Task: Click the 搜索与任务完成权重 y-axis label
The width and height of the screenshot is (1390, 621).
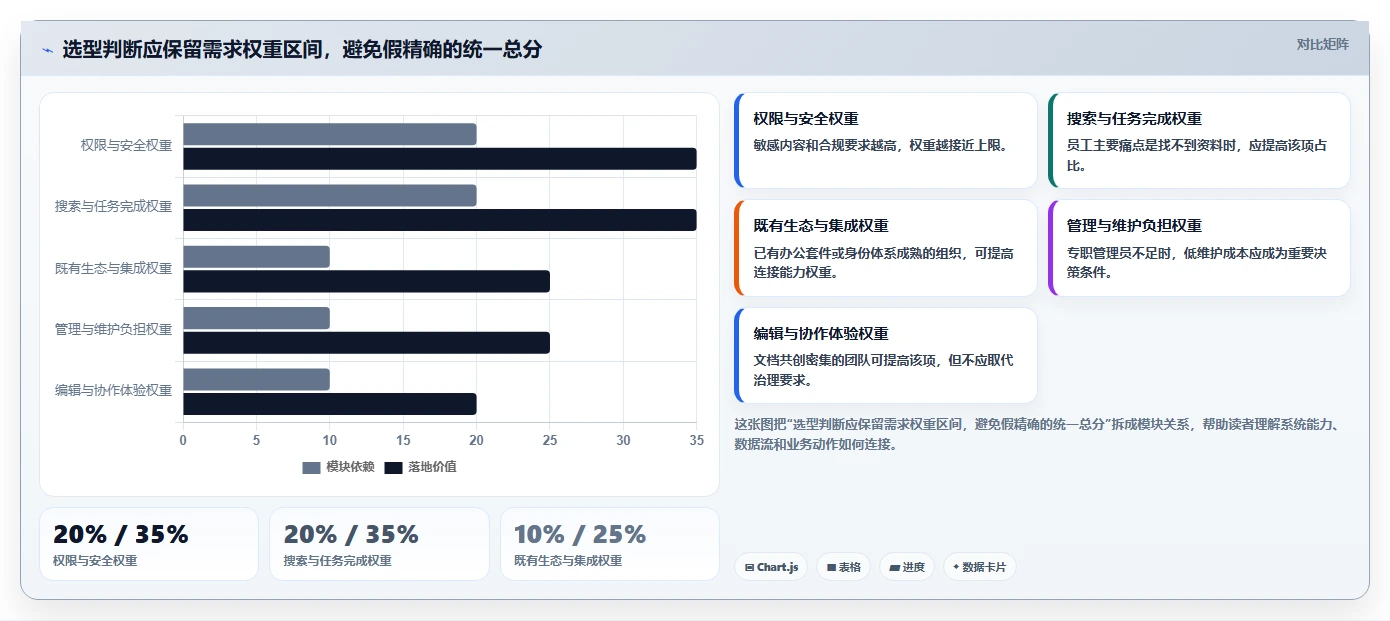Action: pyautogui.click(x=113, y=207)
